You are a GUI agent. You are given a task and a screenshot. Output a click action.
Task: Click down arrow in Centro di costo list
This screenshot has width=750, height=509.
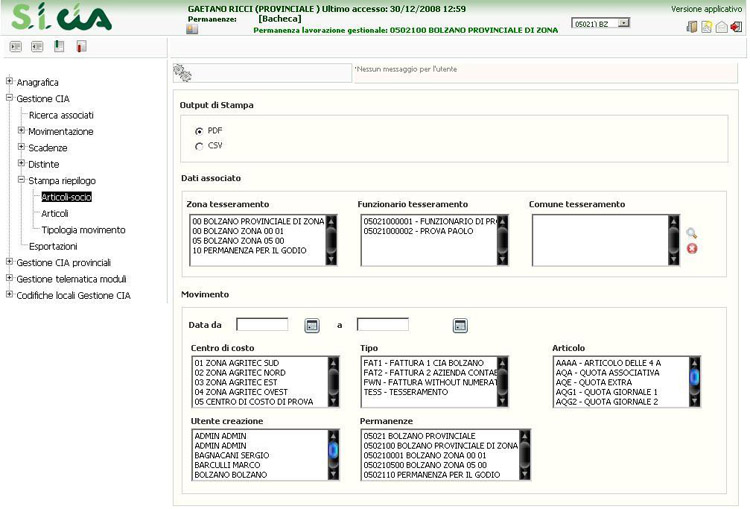(x=334, y=401)
